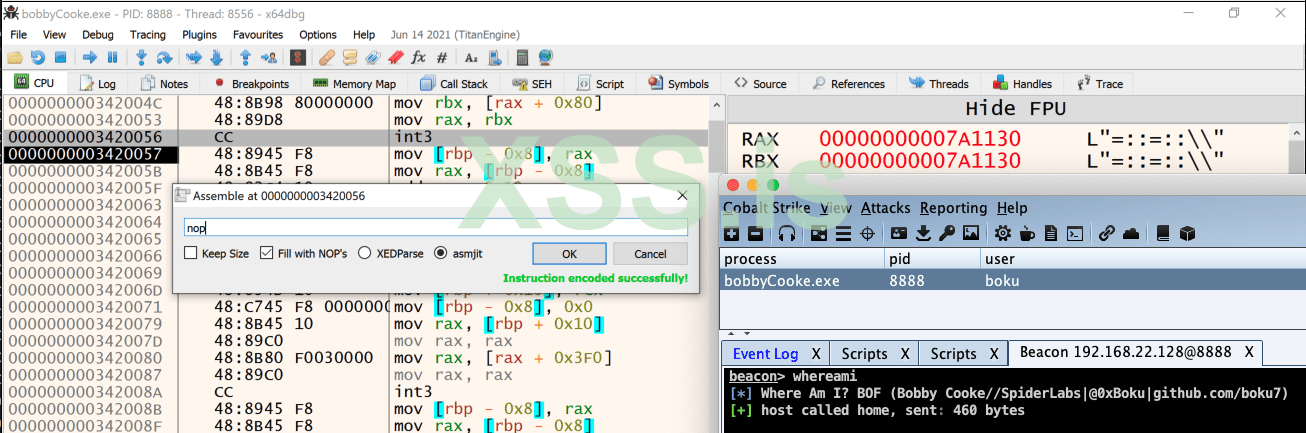Image resolution: width=1306 pixels, height=433 pixels.
Task: Uncheck the Fill with NOP's checkbox
Action: click(x=267, y=253)
